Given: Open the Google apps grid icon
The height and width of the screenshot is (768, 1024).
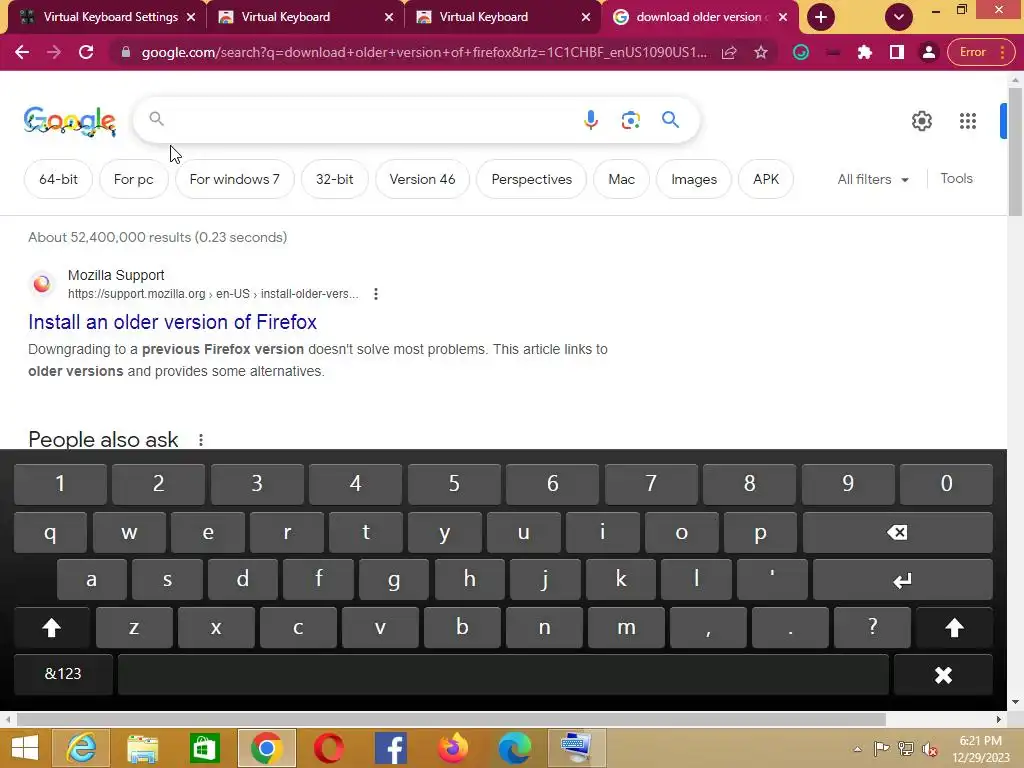Looking at the screenshot, I should tap(968, 121).
